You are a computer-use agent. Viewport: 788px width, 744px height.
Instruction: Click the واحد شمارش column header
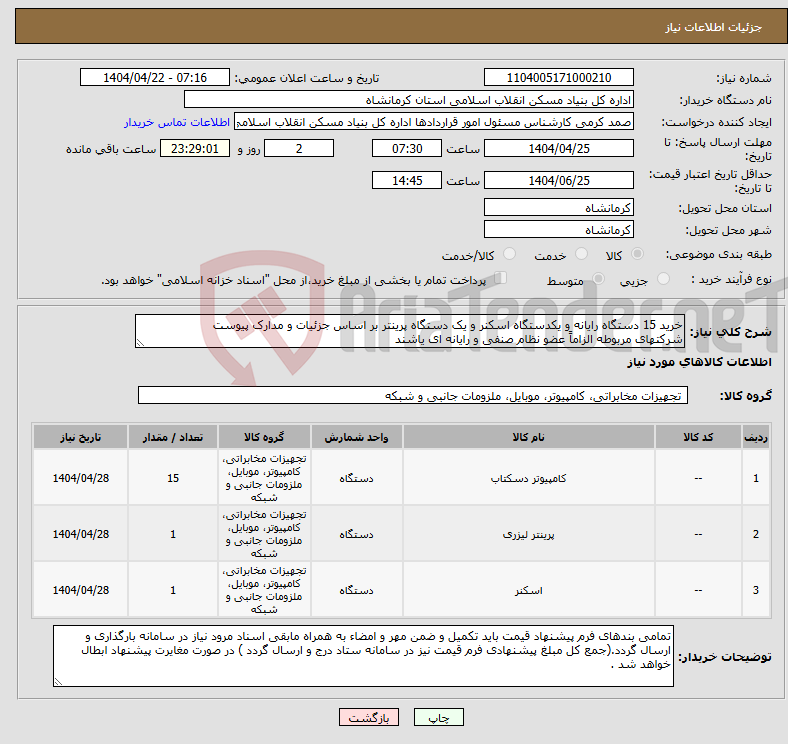pyautogui.click(x=356, y=437)
